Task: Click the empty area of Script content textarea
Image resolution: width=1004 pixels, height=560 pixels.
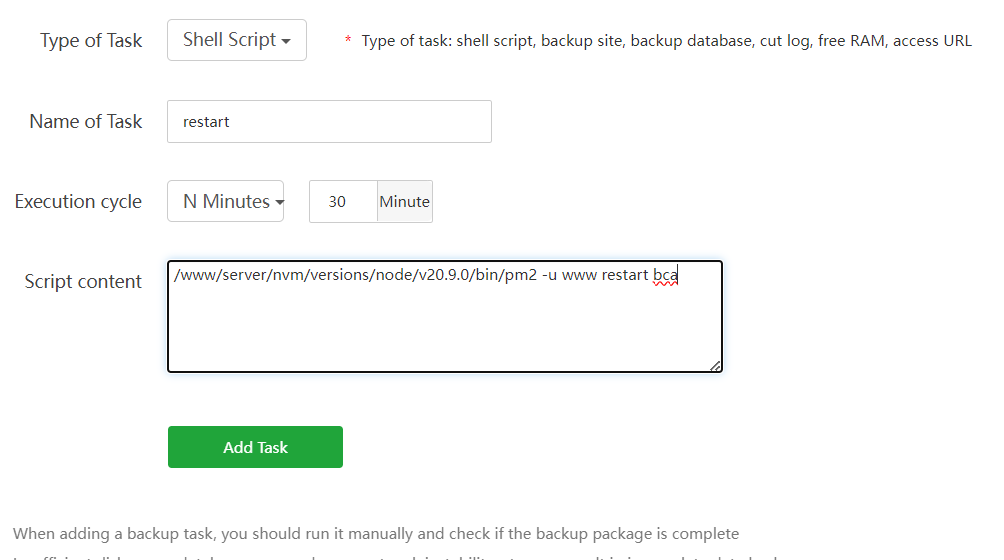Action: pyautogui.click(x=444, y=330)
